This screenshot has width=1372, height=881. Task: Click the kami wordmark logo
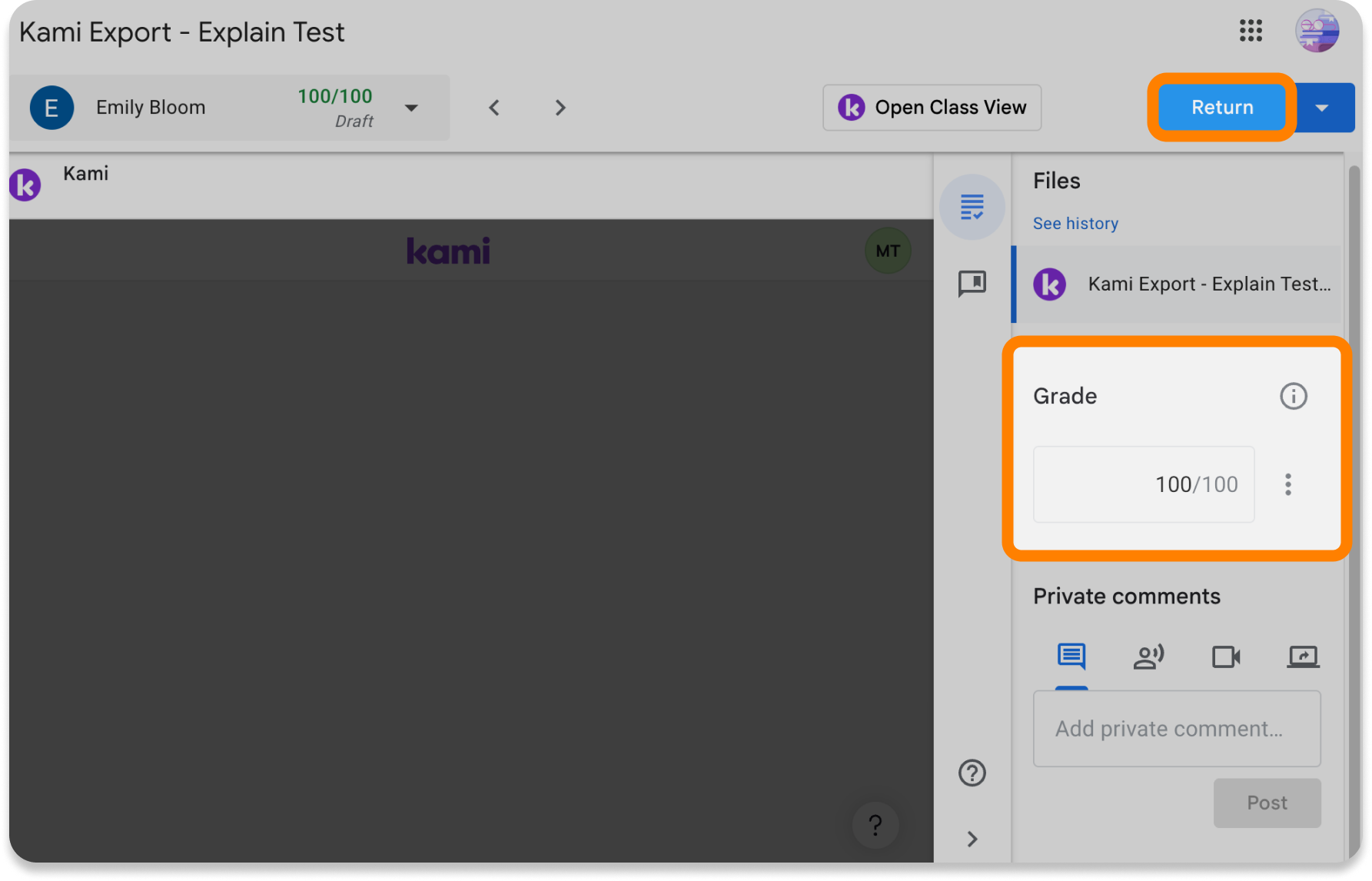pos(448,251)
